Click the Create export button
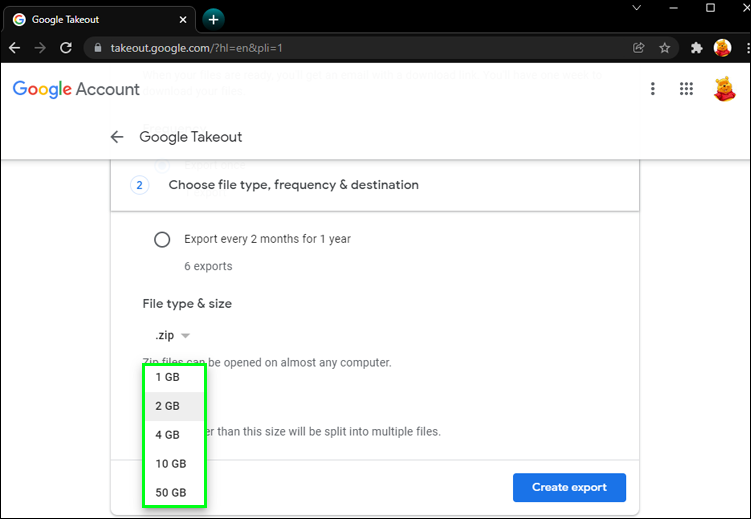This screenshot has height=519, width=751. coord(569,488)
